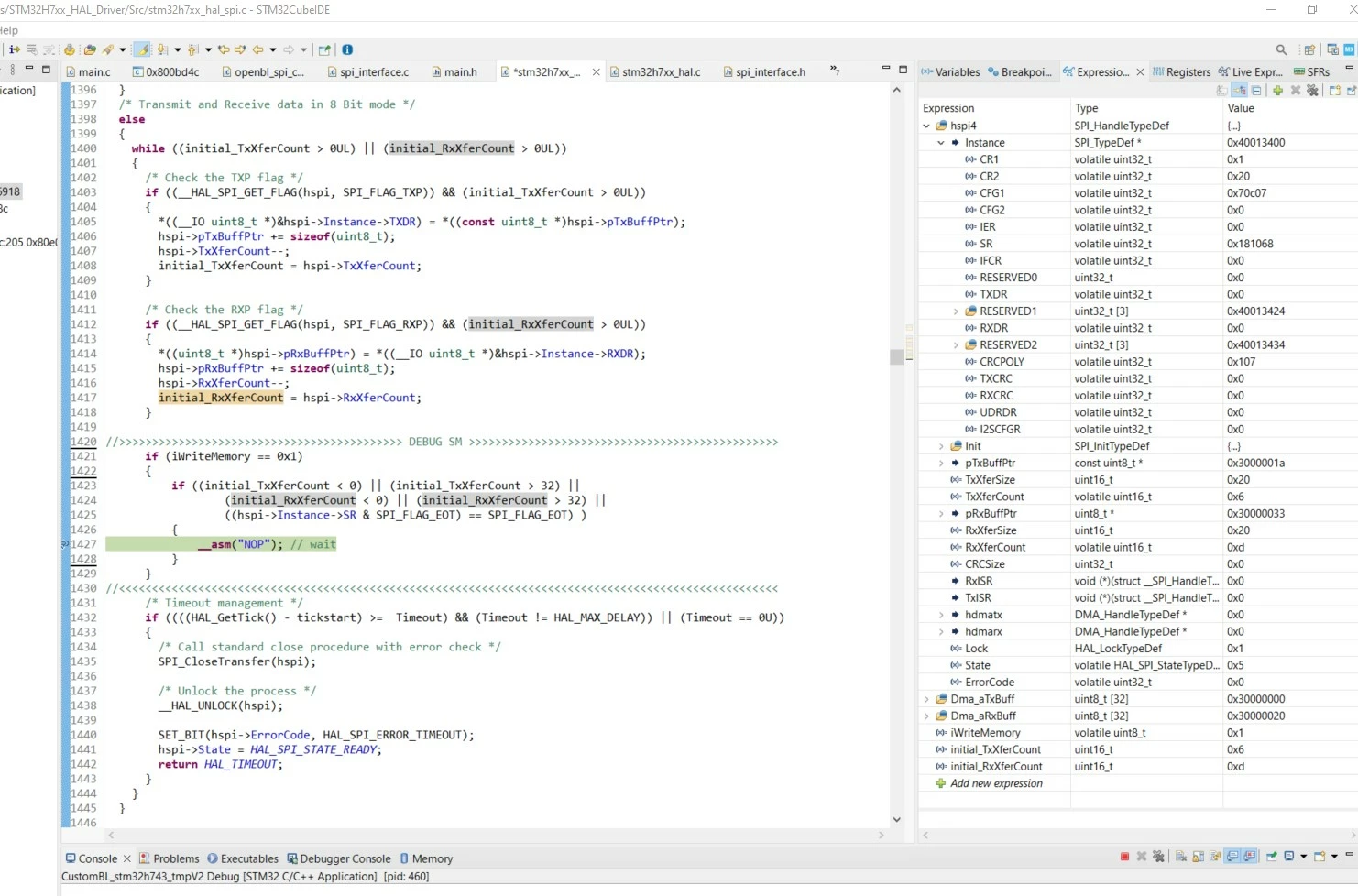This screenshot has width=1358, height=896.
Task: Click the magnifier Search icon
Action: (x=1281, y=49)
